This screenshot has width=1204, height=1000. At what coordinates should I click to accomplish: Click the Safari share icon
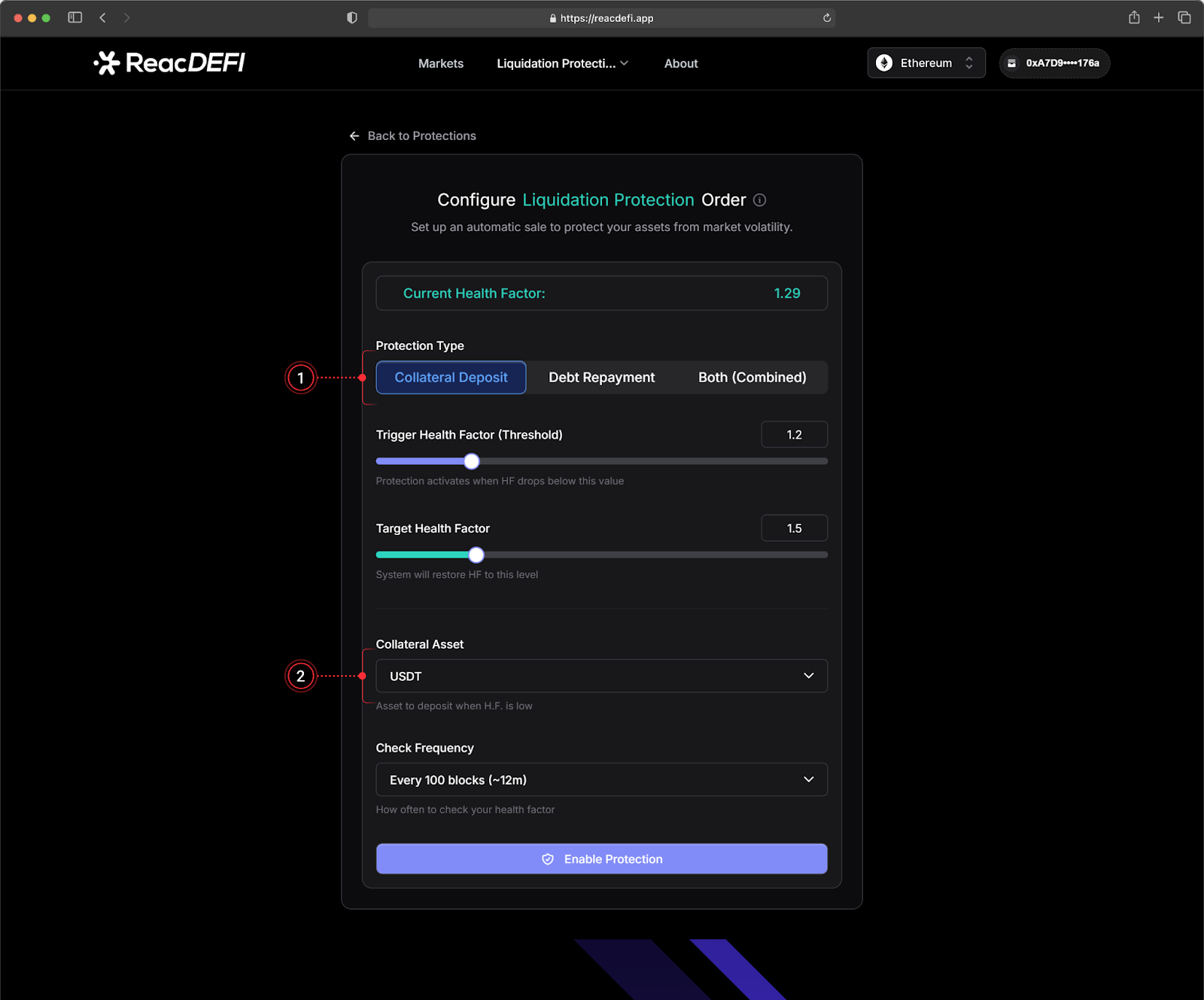point(1134,17)
